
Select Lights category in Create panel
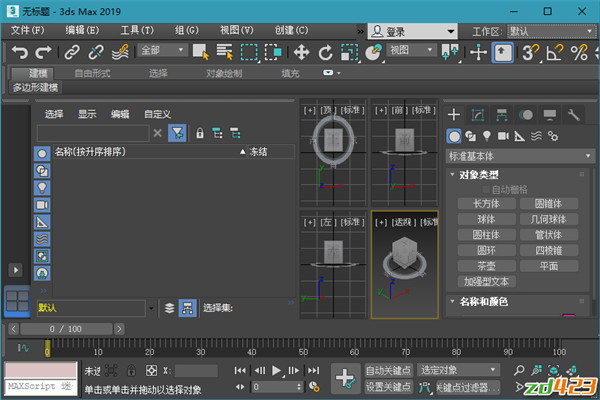[x=487, y=136]
